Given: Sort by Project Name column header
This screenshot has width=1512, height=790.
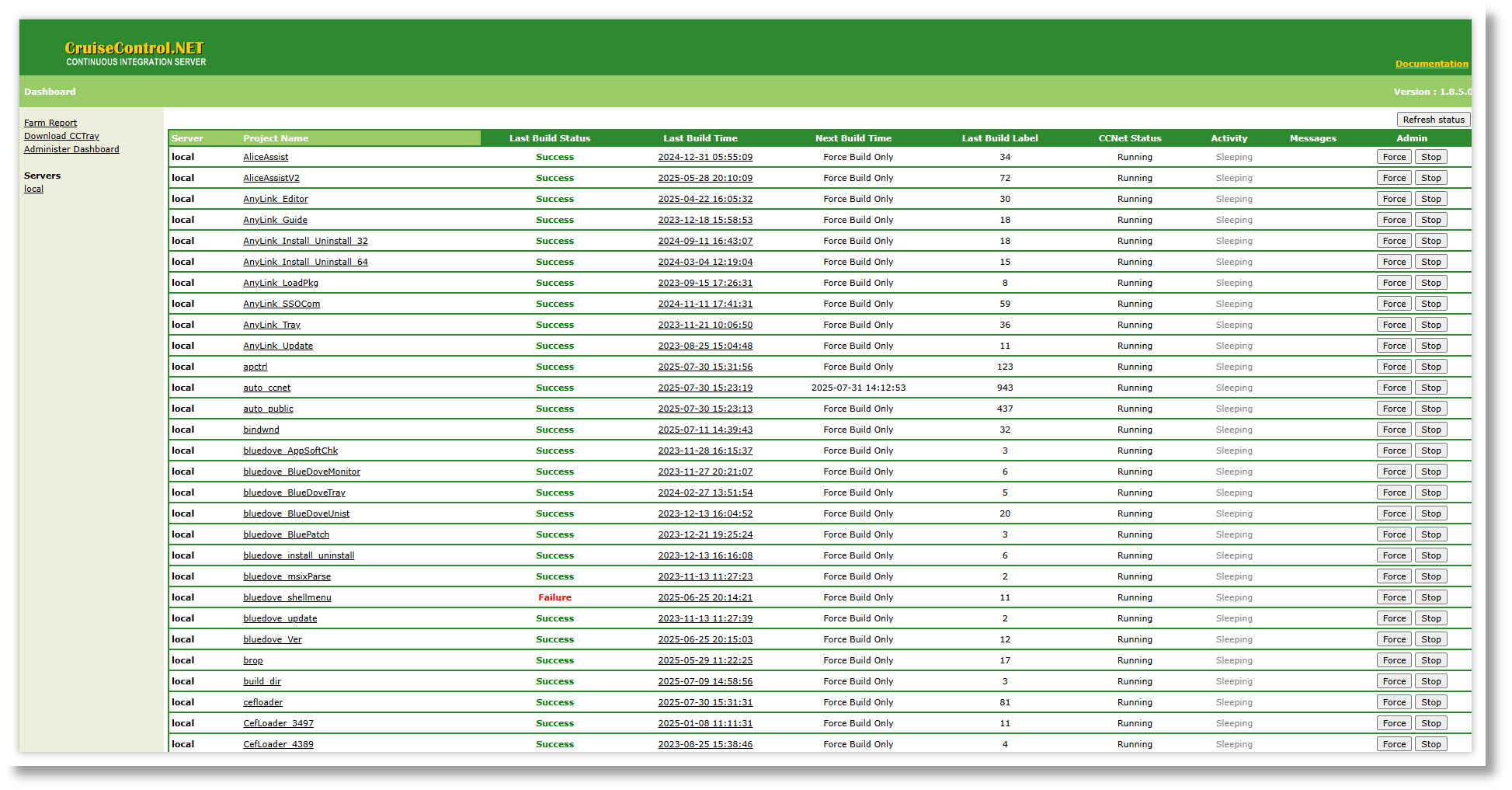Looking at the screenshot, I should tap(276, 138).
